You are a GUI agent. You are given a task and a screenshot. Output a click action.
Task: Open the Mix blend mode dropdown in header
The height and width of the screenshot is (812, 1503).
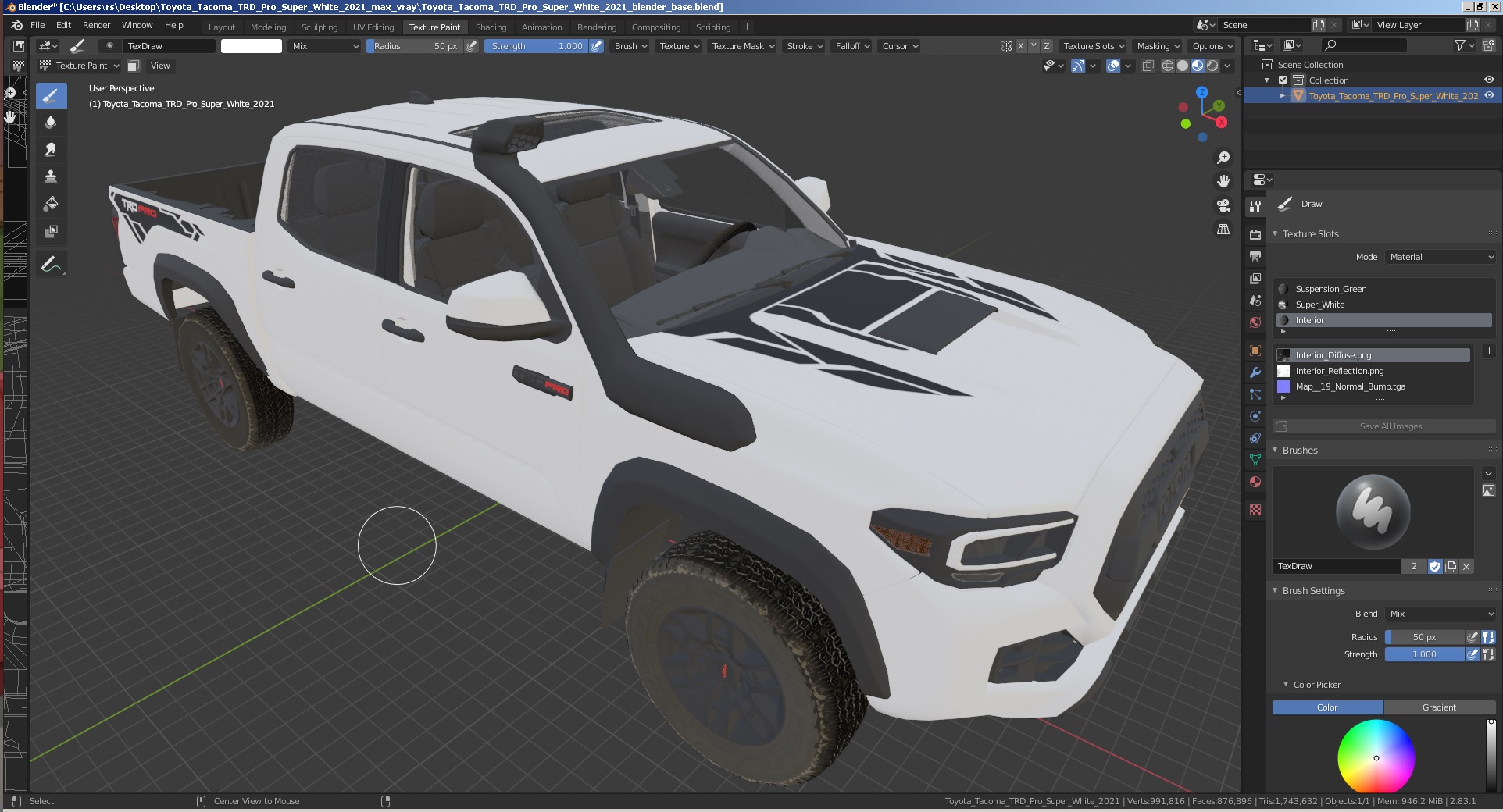325,46
